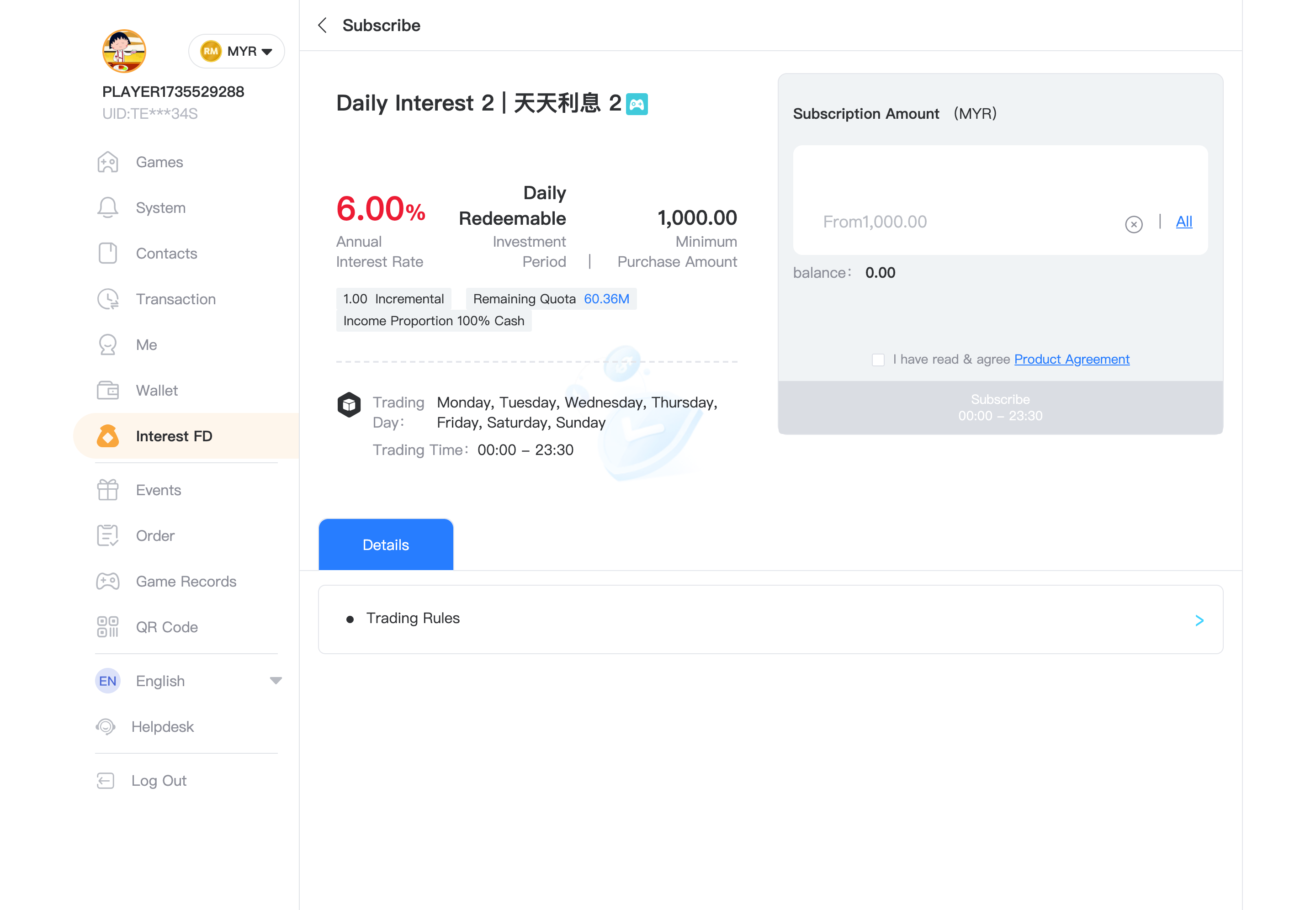Click the Log Out icon

click(106, 781)
